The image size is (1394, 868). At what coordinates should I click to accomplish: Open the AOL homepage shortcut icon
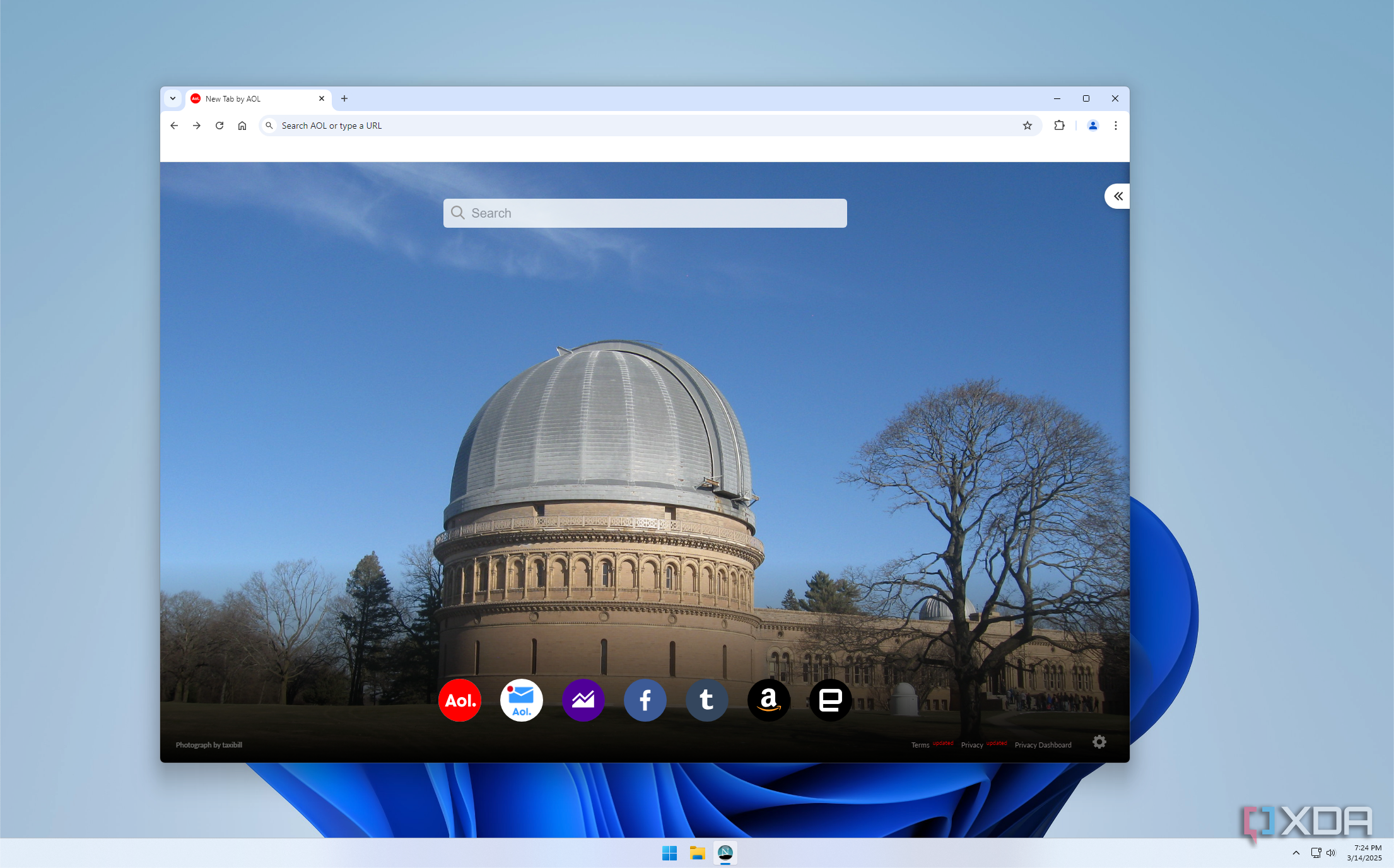coord(460,700)
